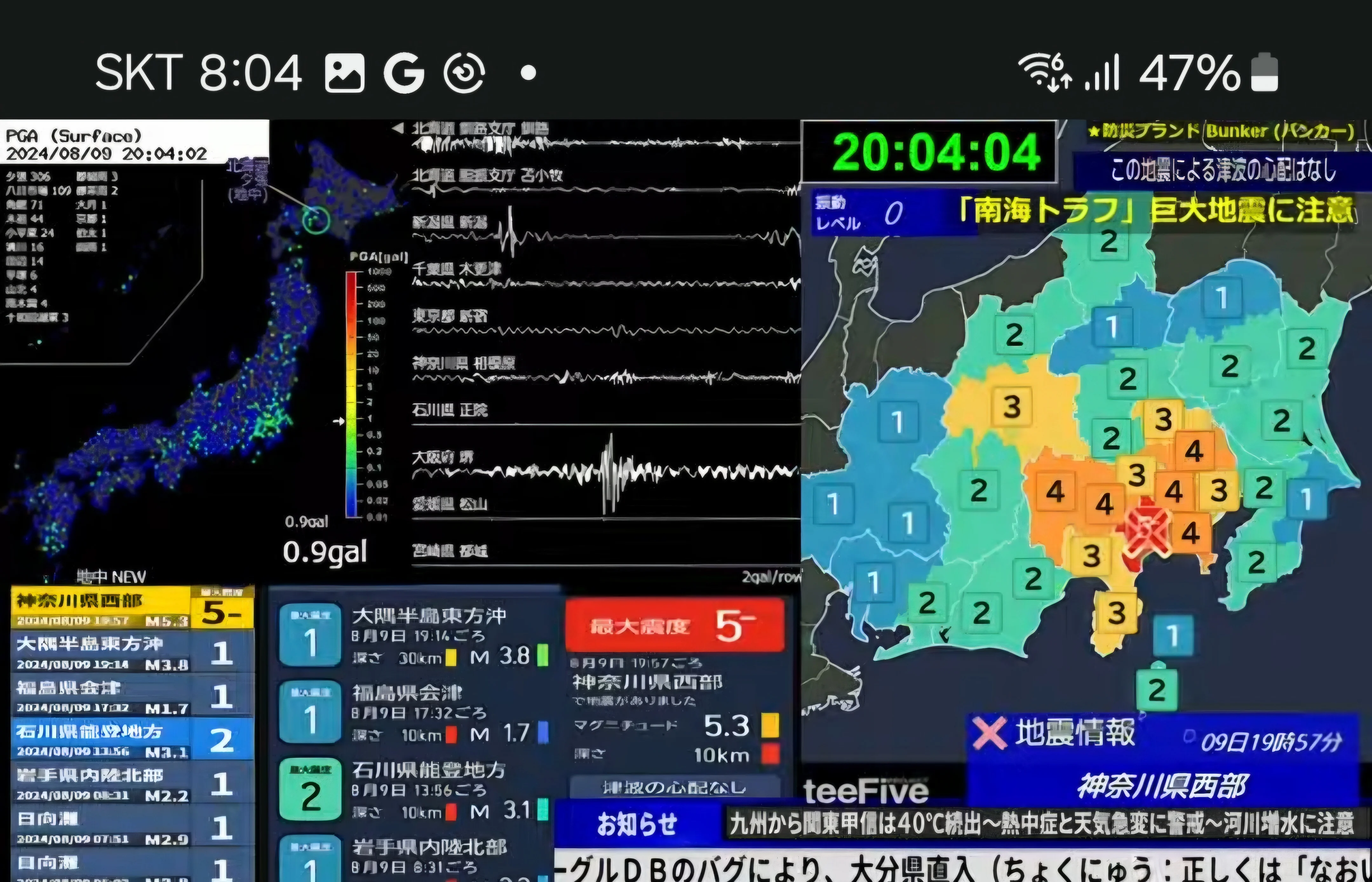Select 神奈川県西部 M5.3 entry in left list
The height and width of the screenshot is (882, 1372).
(132, 608)
